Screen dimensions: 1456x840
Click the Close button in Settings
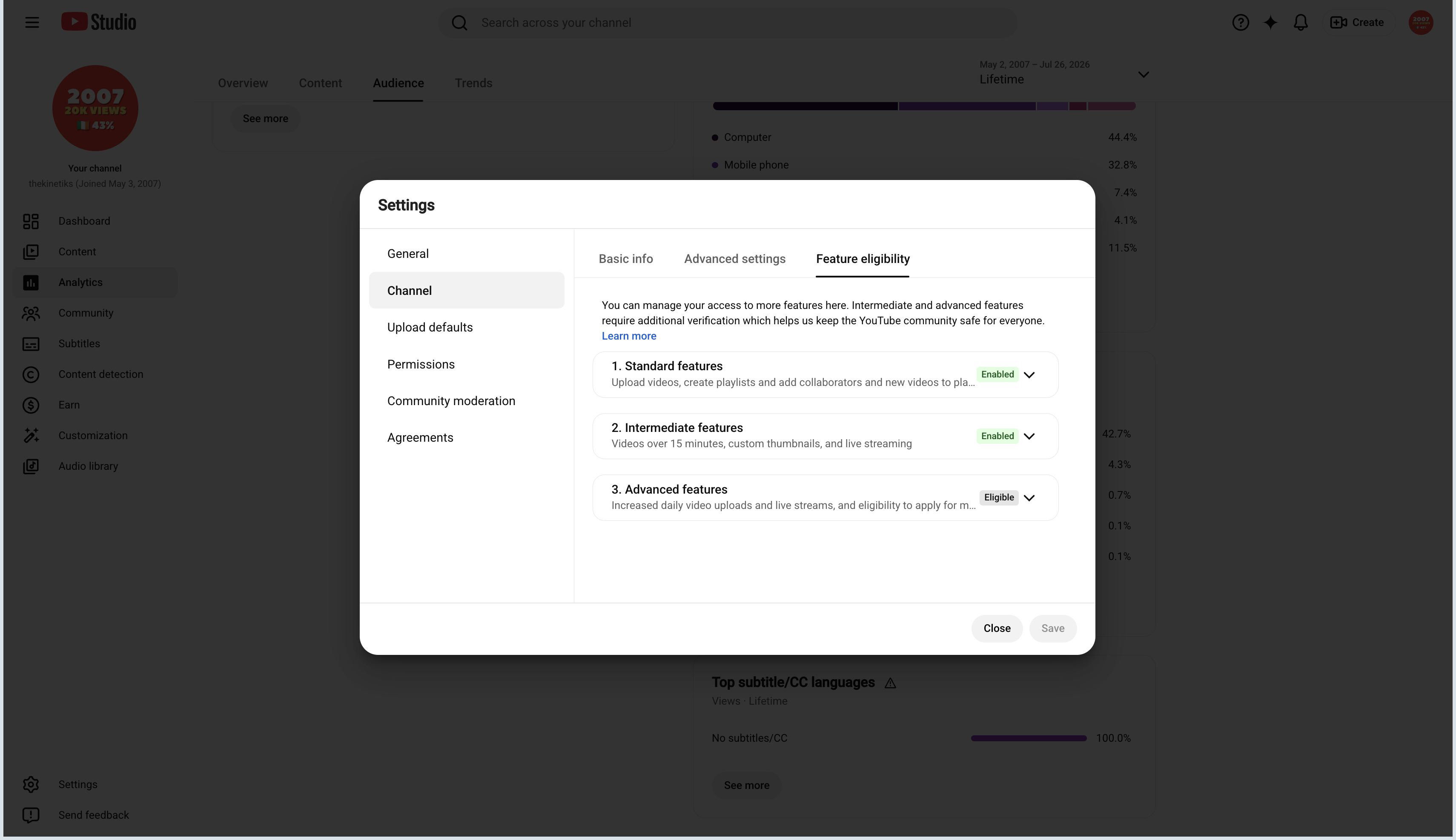(x=997, y=628)
